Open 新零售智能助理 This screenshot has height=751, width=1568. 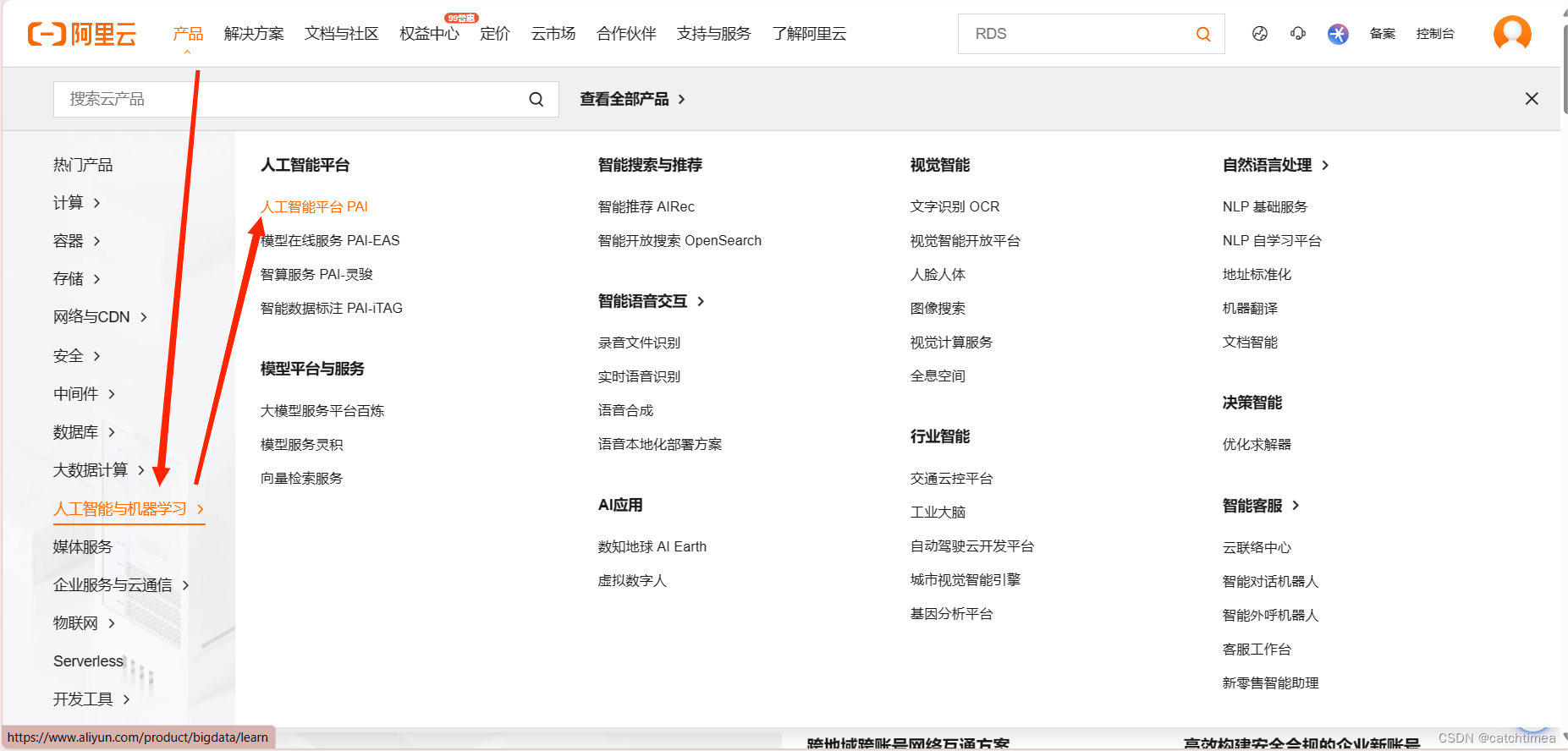pyautogui.click(x=1270, y=683)
